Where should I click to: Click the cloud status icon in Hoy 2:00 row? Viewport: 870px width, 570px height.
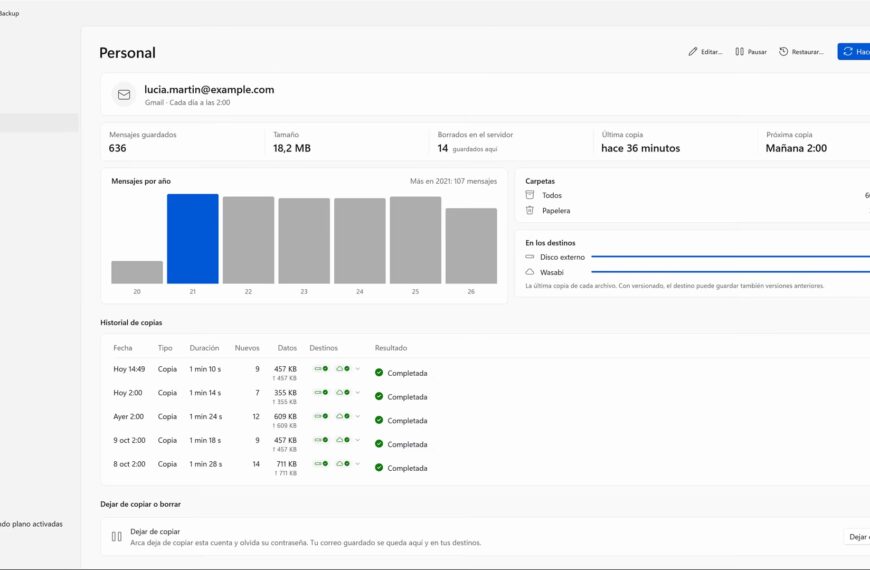[x=343, y=392]
